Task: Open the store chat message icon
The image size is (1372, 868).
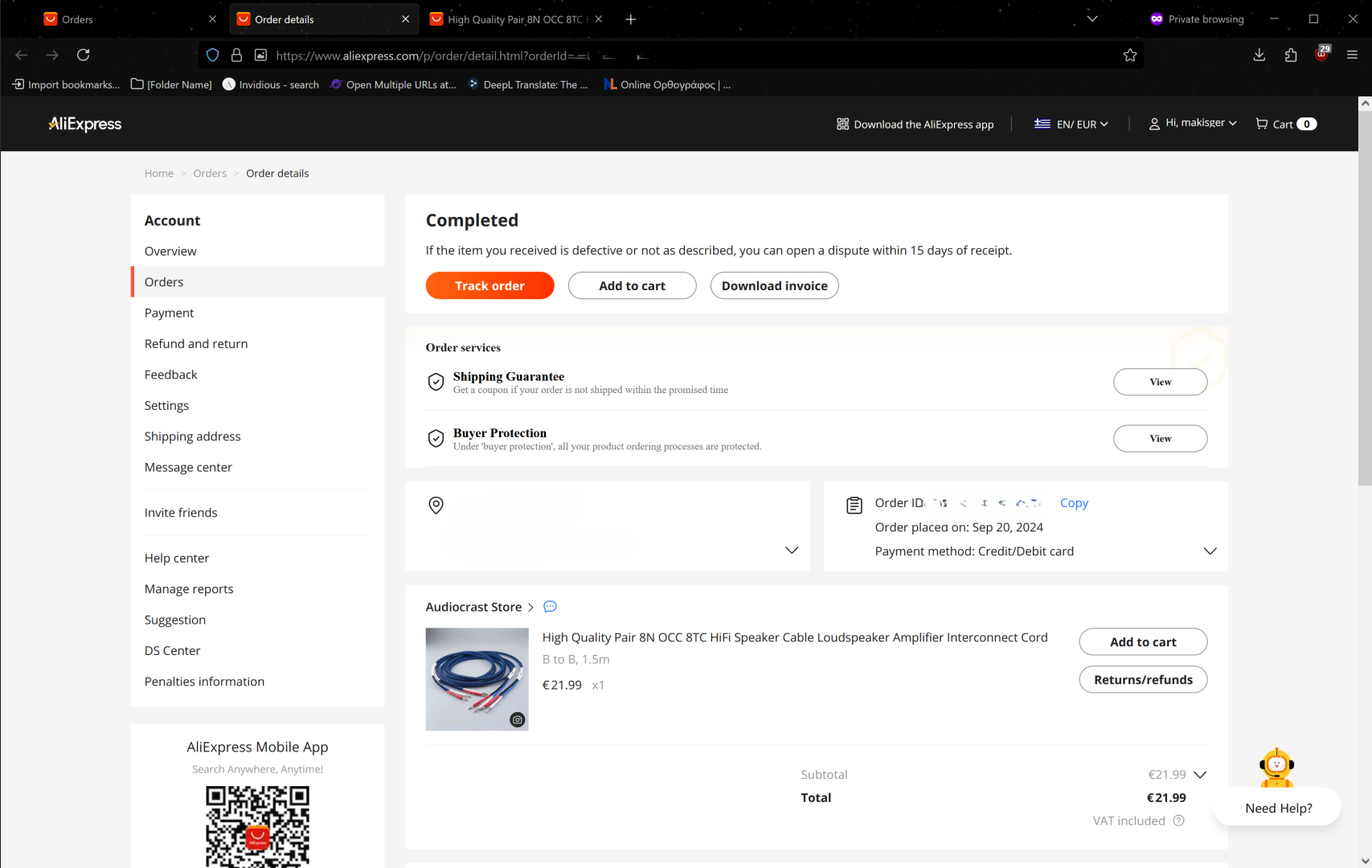Action: (x=550, y=607)
